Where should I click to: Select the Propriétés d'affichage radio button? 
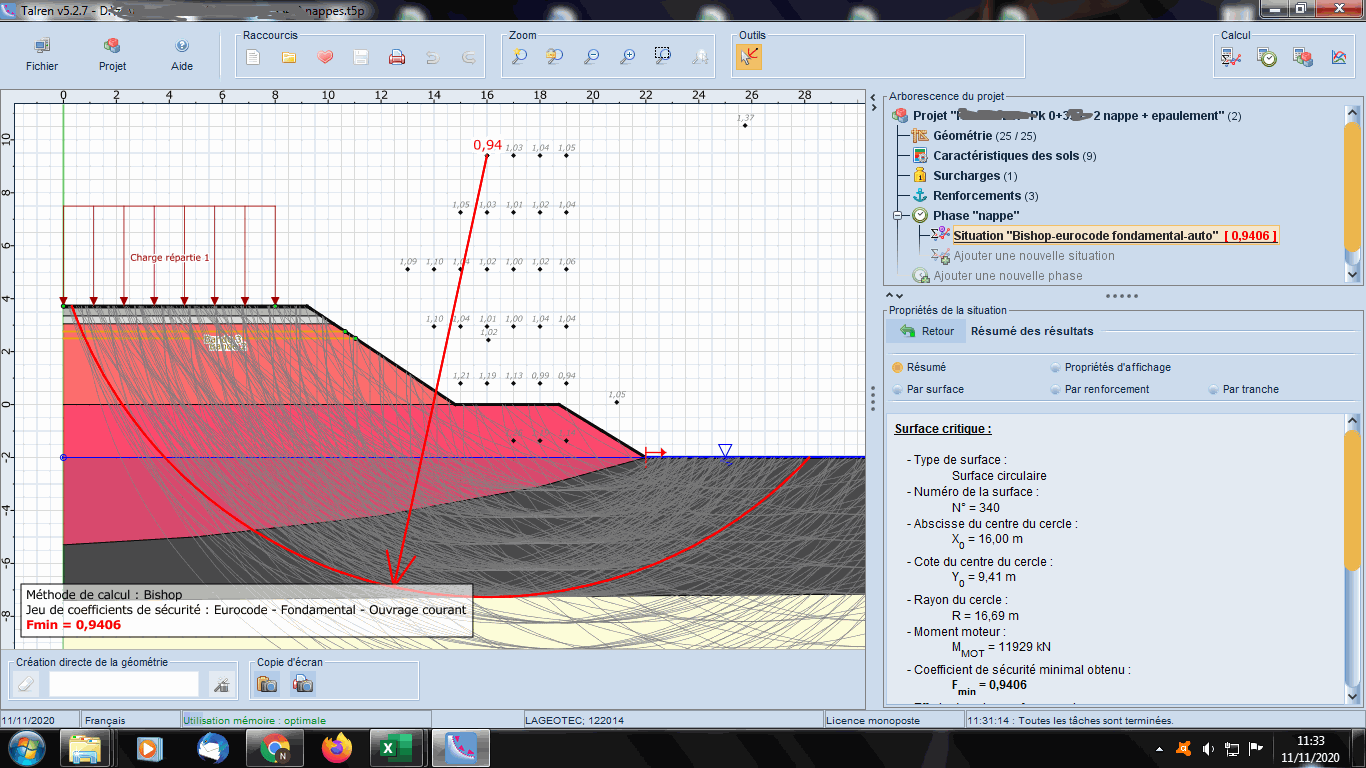tap(1055, 367)
